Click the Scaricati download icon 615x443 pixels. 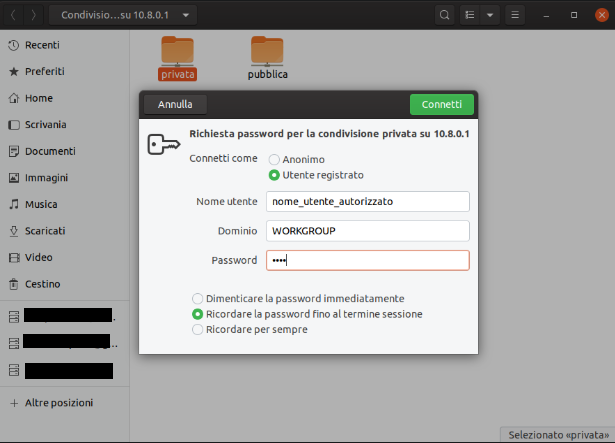[x=14, y=231]
